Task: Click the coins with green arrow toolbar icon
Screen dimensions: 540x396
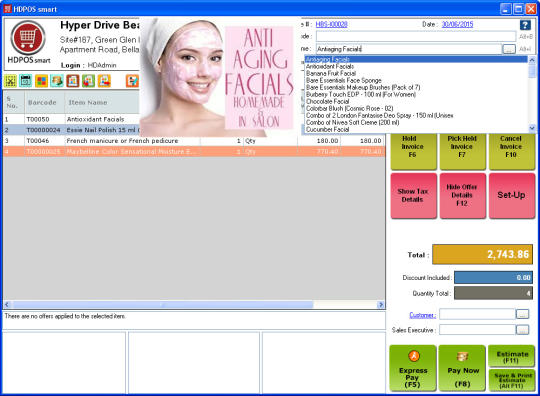Action: [57, 81]
